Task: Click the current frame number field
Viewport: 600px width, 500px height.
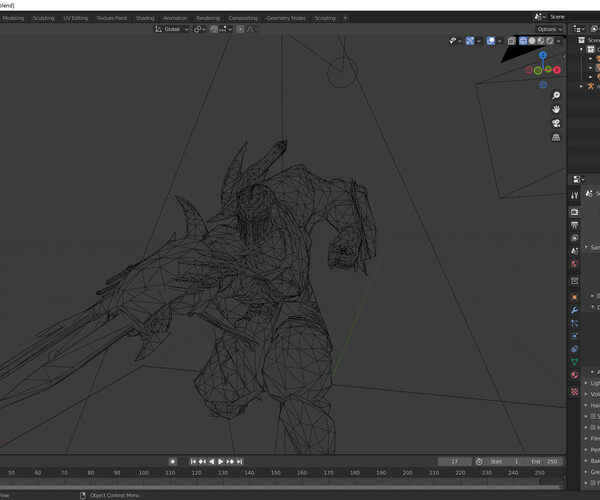Action: [455, 462]
